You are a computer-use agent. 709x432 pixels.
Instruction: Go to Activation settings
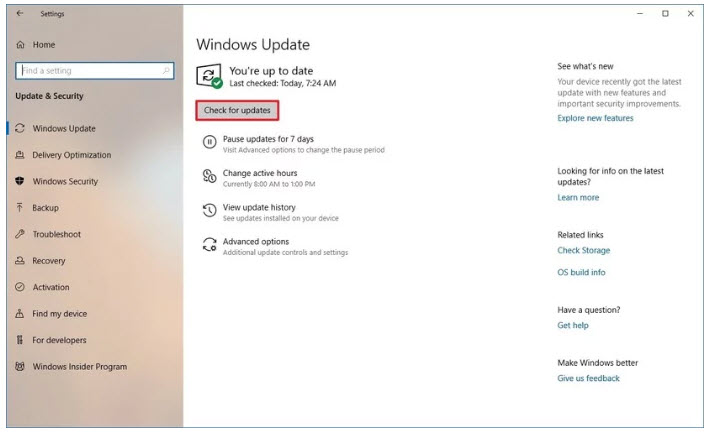click(51, 287)
